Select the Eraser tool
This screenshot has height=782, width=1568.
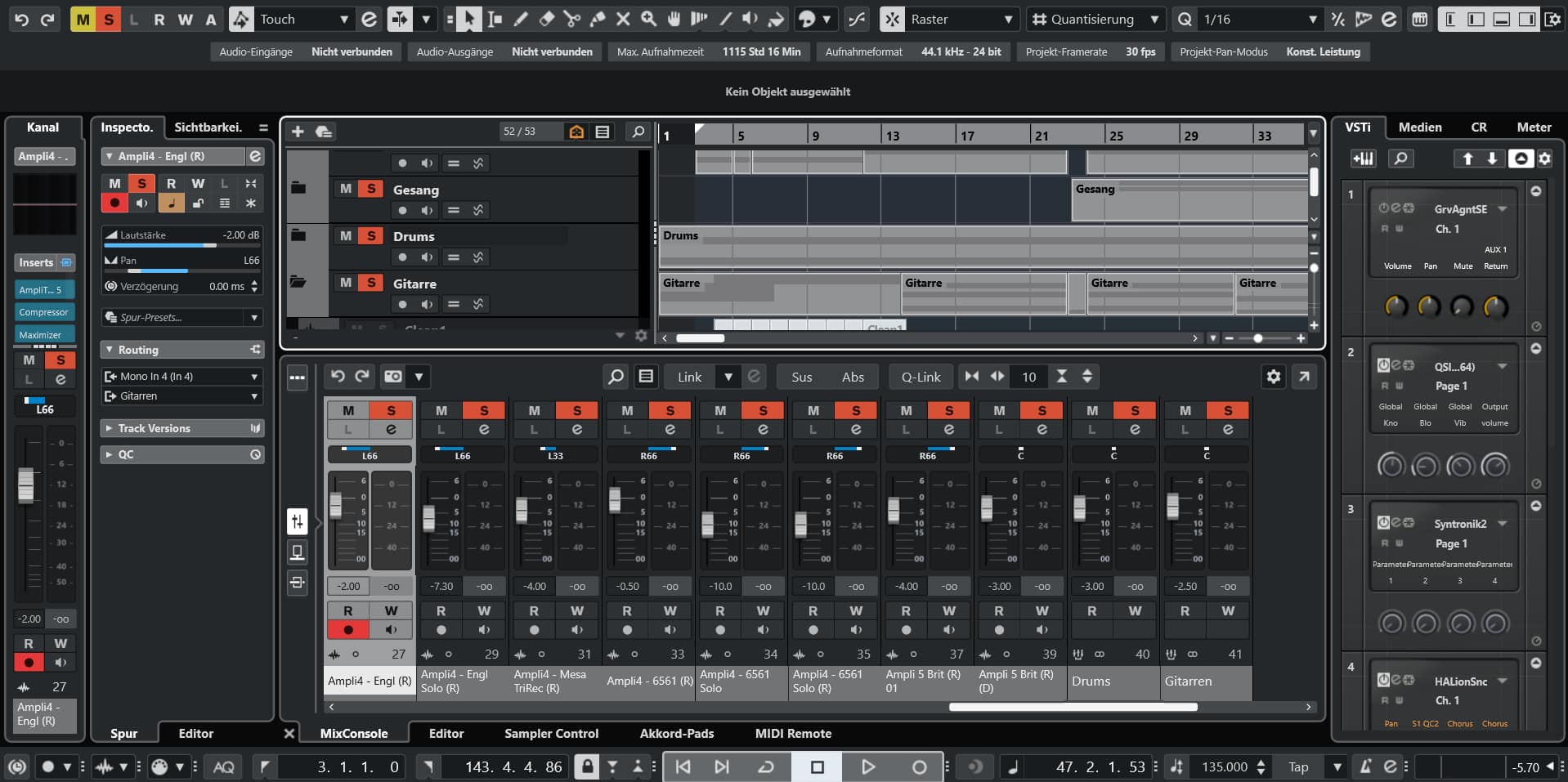pyautogui.click(x=546, y=19)
